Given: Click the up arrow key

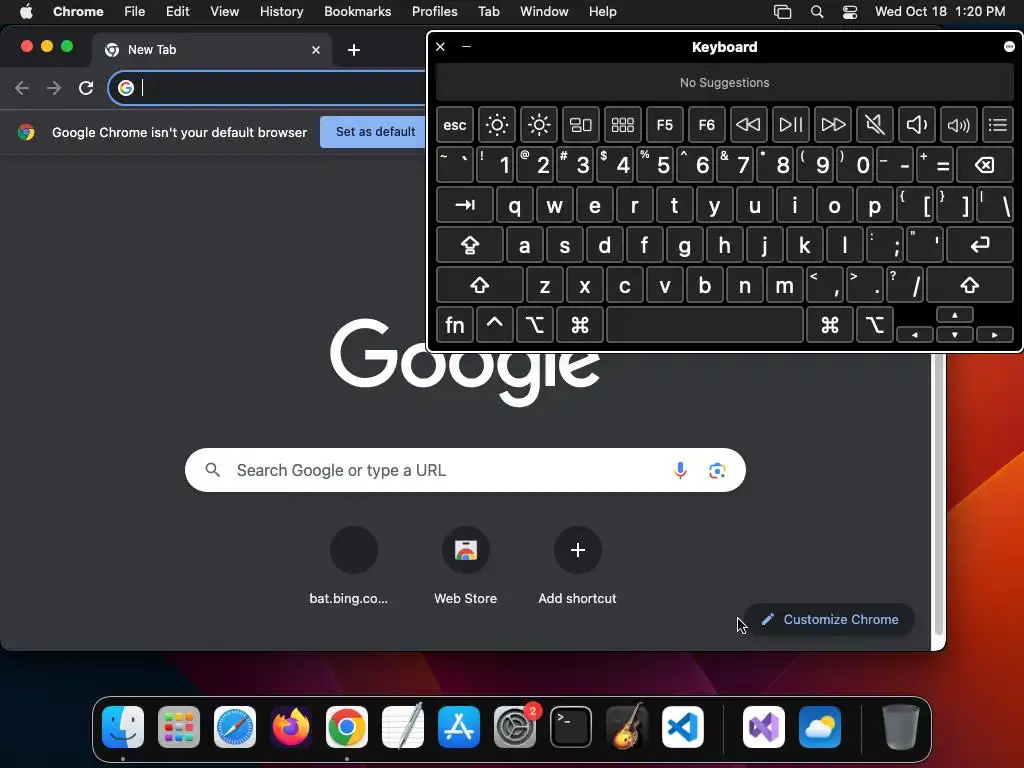Looking at the screenshot, I should 955,315.
